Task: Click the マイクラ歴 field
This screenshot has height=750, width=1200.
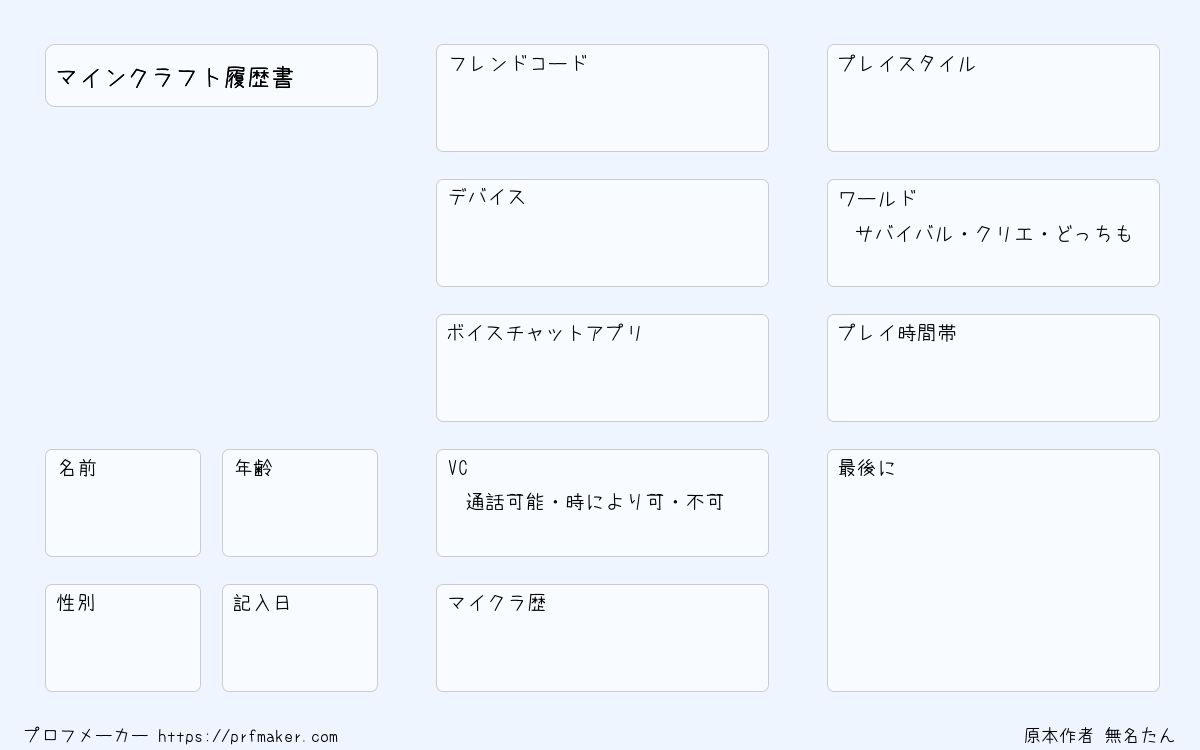Action: click(x=602, y=638)
